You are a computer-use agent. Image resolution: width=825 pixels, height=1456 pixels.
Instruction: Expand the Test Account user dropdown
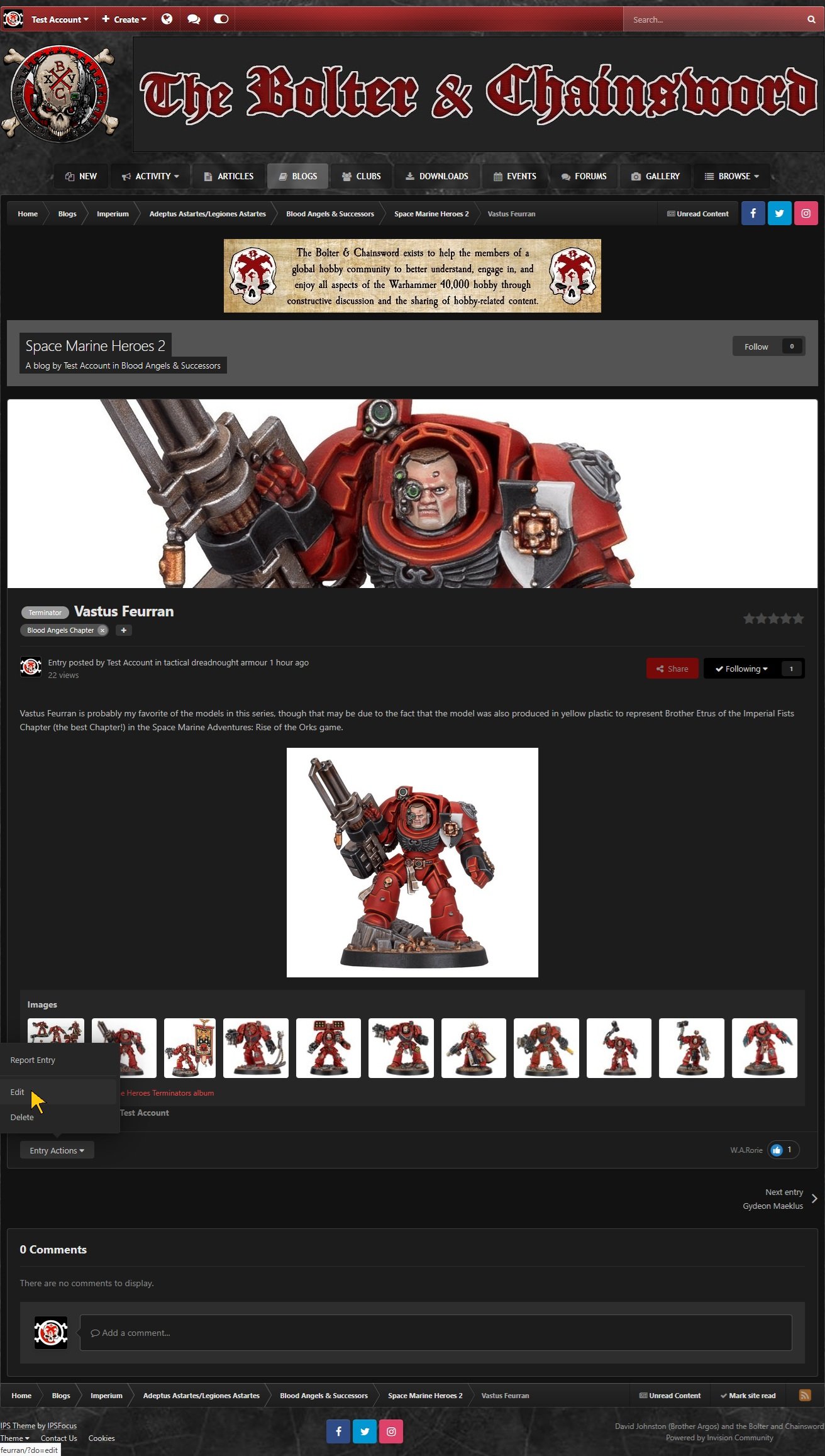pos(60,19)
